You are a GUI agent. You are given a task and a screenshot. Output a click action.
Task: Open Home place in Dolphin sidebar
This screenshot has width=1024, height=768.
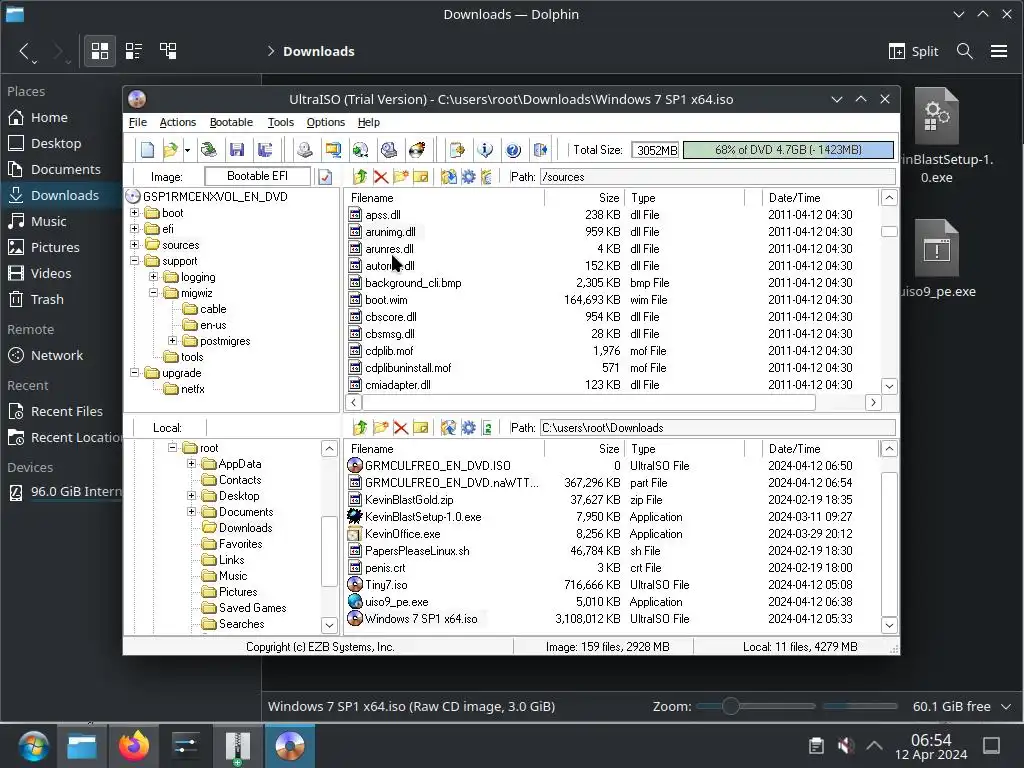(x=49, y=118)
